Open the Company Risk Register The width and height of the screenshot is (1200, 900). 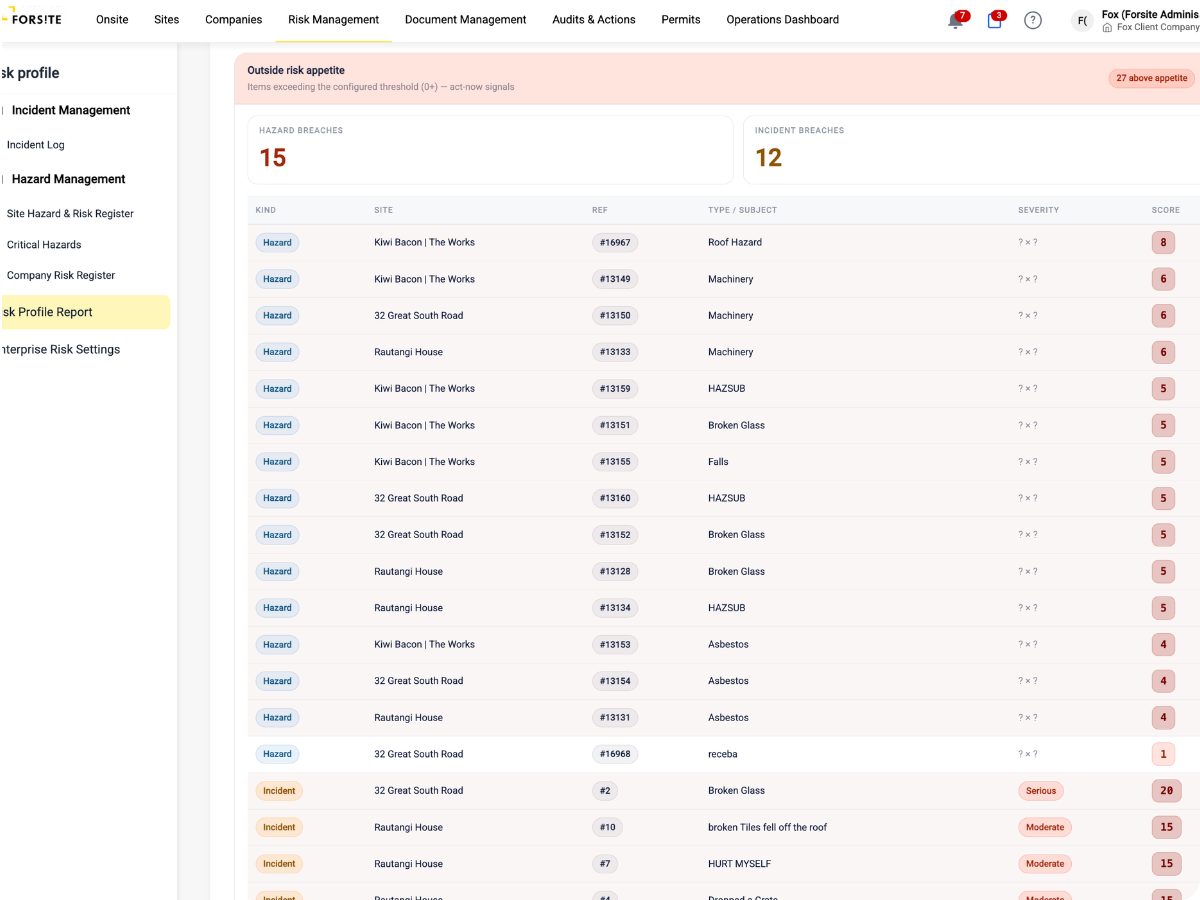[61, 276]
